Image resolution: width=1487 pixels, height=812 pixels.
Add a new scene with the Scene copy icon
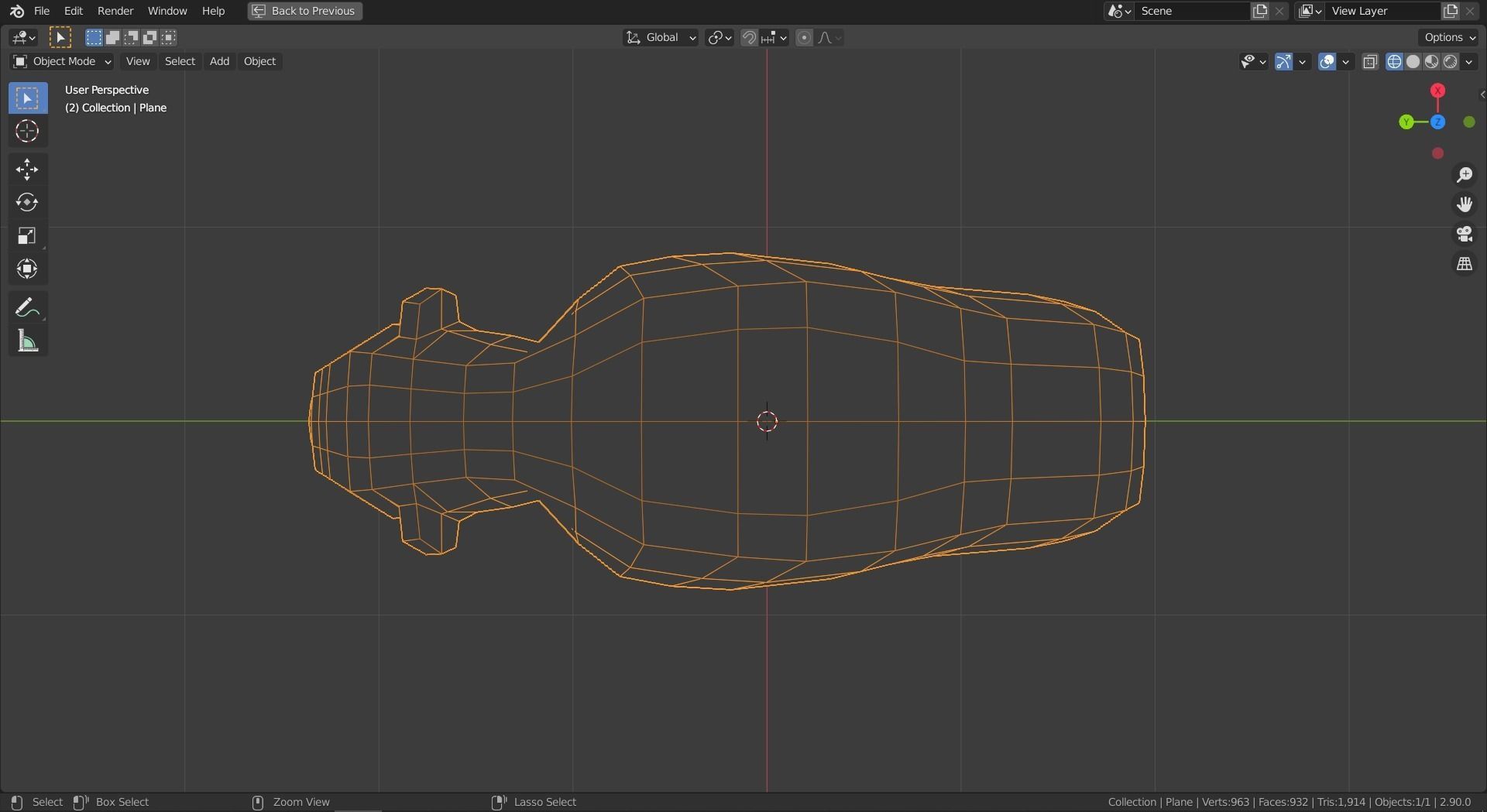(1260, 11)
